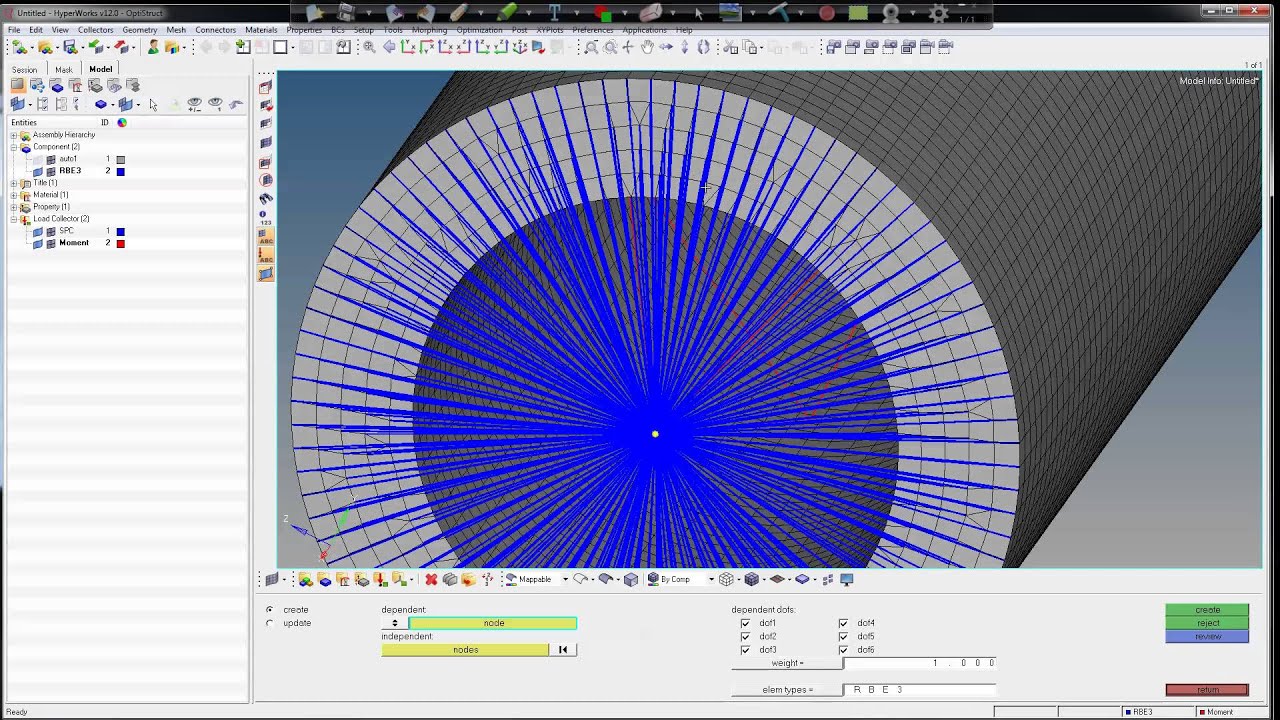Toggle the dependent node selector switch

pyautogui.click(x=395, y=623)
